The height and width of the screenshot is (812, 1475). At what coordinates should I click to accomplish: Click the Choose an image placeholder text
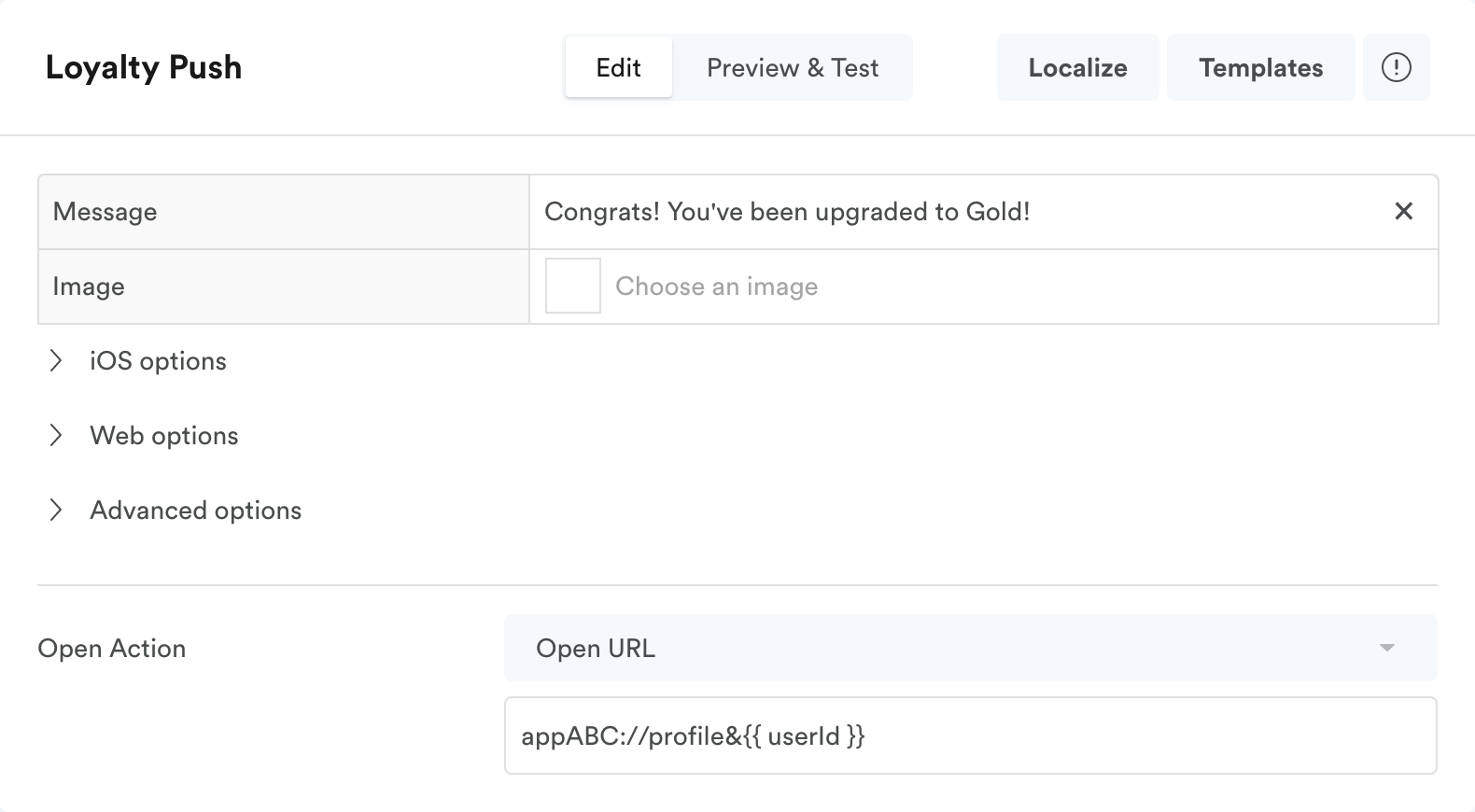click(716, 287)
